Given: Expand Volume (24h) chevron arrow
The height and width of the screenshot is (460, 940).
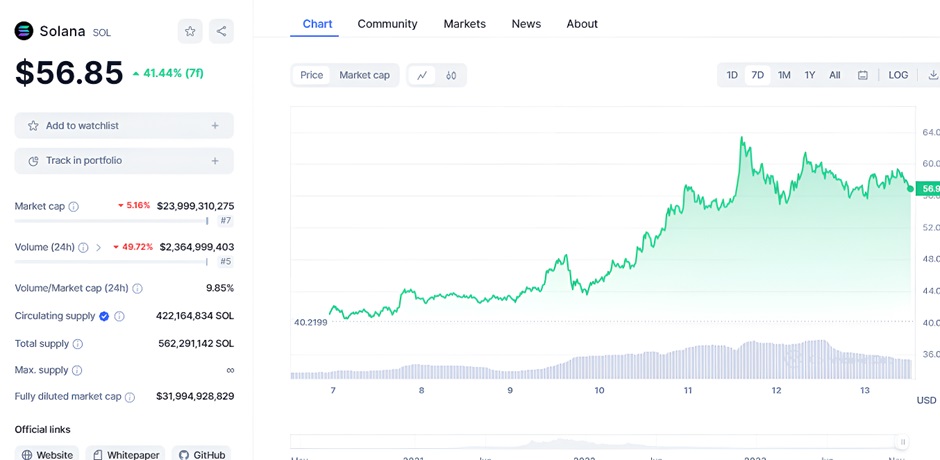Looking at the screenshot, I should pos(98,247).
